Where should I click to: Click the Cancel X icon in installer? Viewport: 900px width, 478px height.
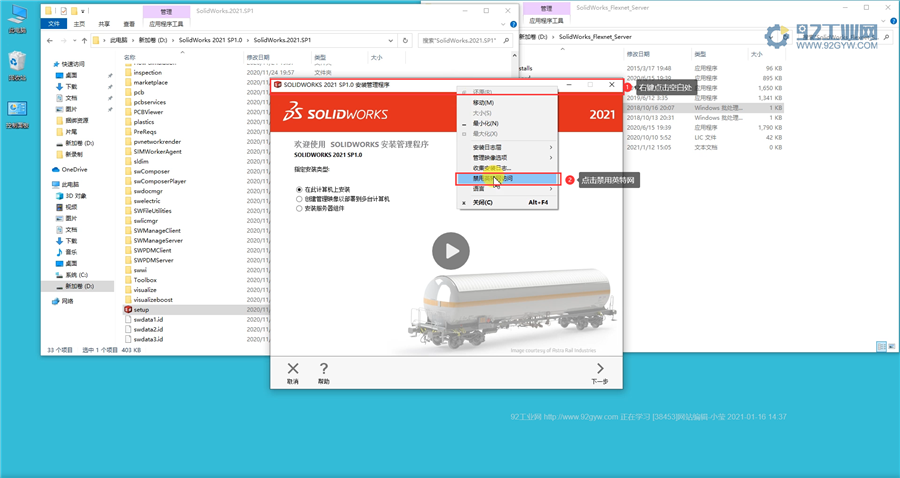click(x=293, y=368)
